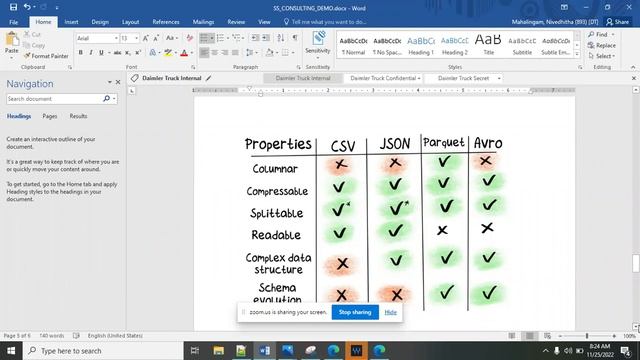Apply Heading 1 style

click(421, 45)
